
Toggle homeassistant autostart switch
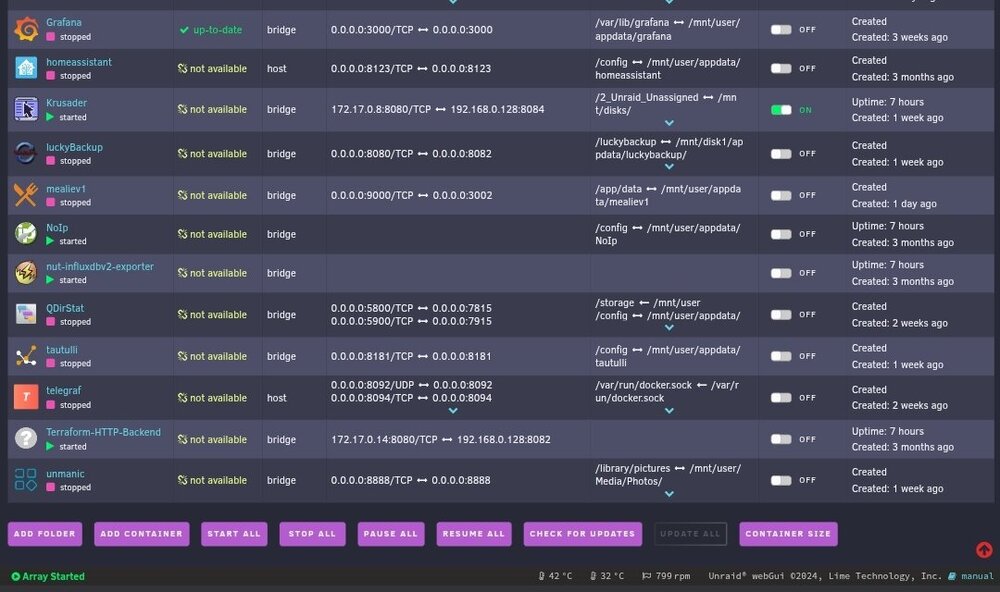781,68
